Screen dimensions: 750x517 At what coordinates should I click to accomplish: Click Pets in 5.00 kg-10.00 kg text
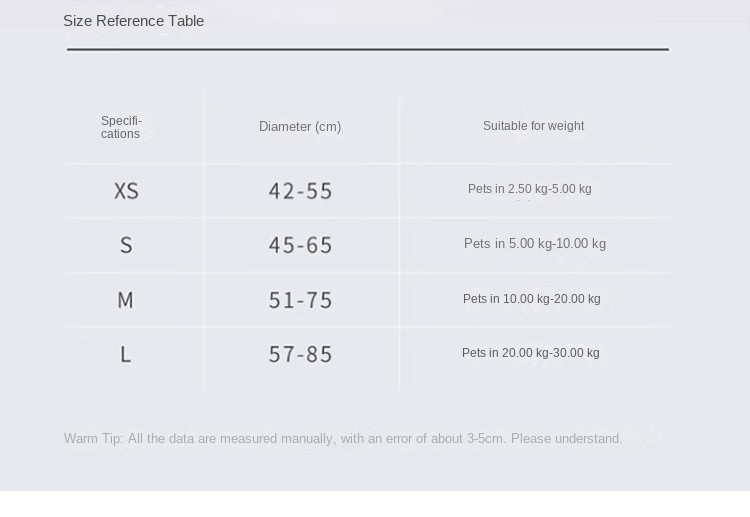(535, 243)
